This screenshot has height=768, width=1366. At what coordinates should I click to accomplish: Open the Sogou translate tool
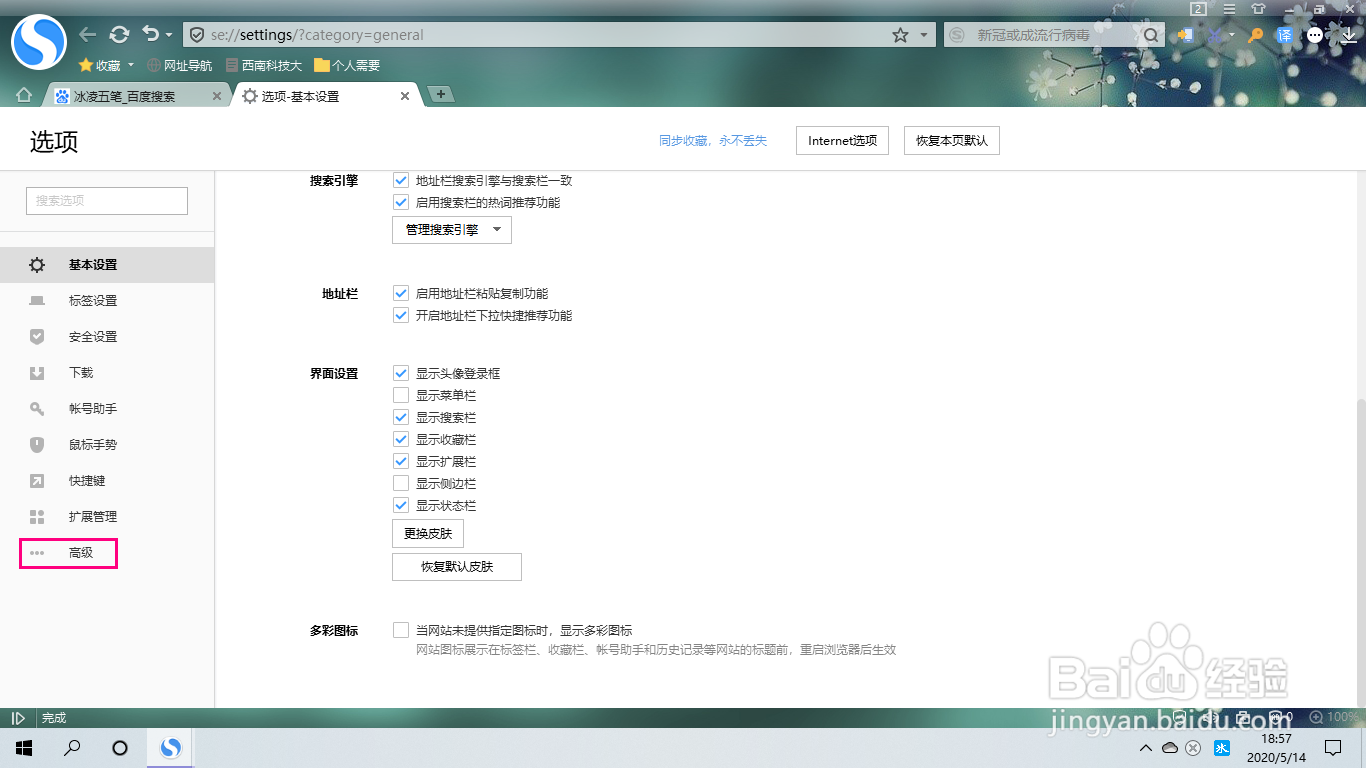coord(1284,35)
